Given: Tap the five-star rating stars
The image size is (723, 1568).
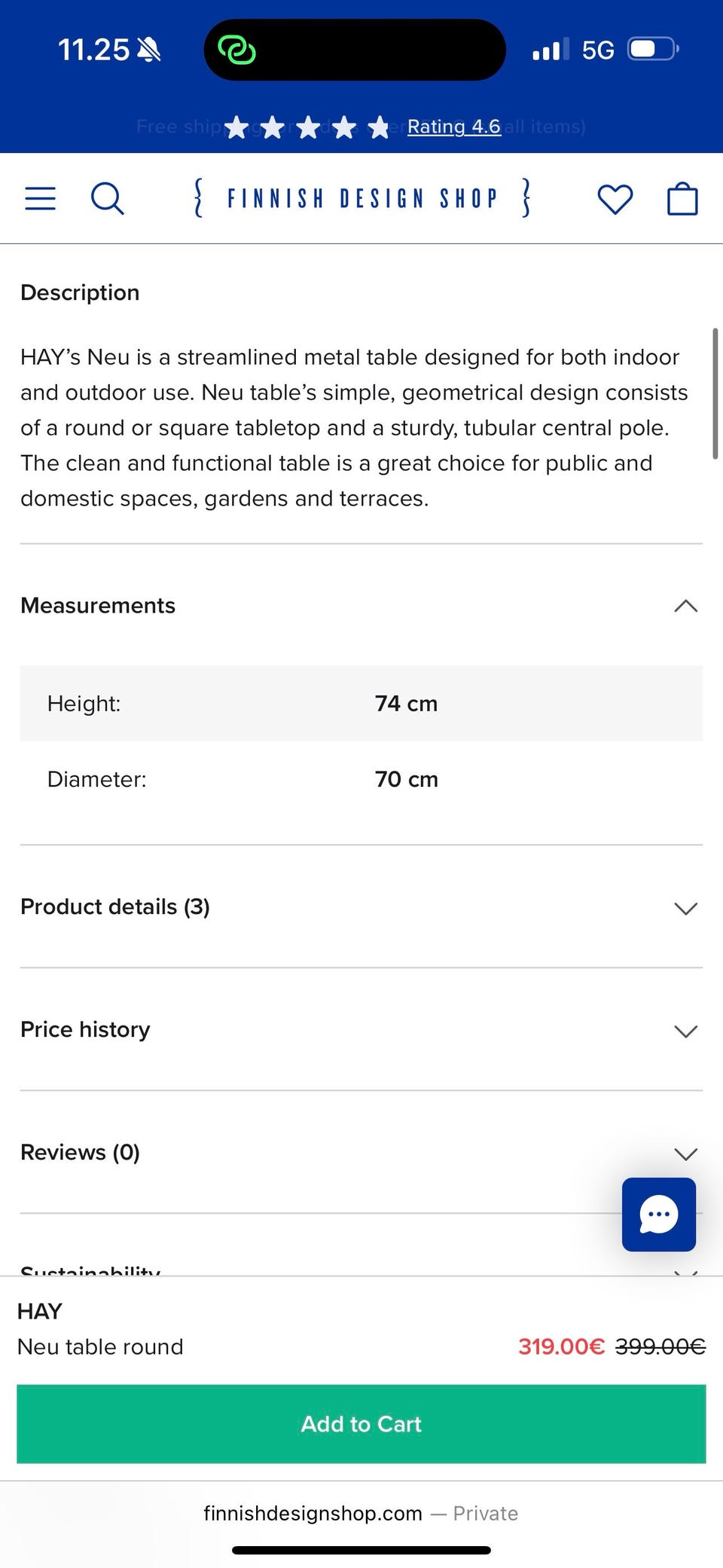Looking at the screenshot, I should 307,127.
